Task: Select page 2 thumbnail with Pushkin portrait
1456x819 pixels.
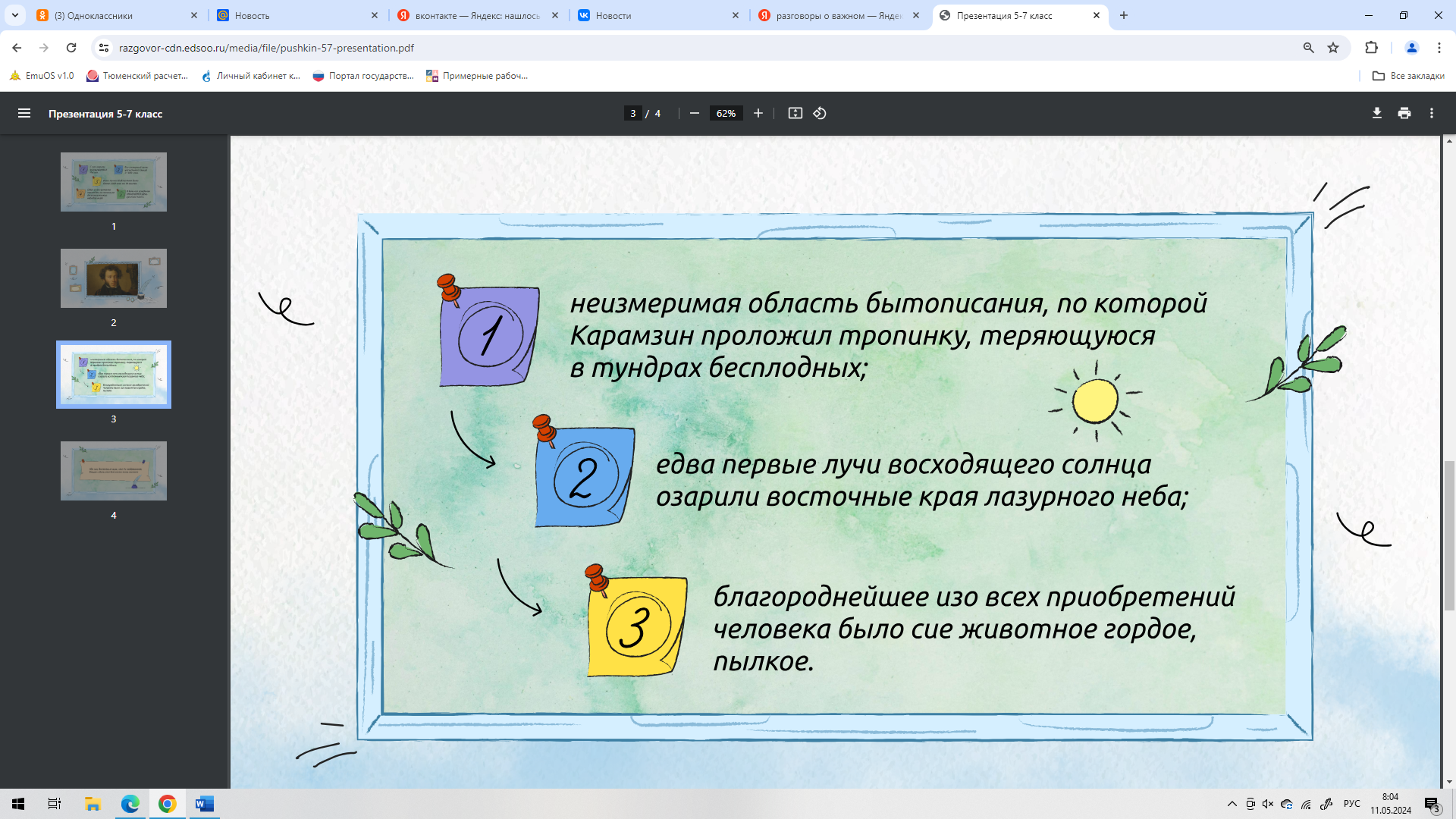Action: (x=114, y=278)
